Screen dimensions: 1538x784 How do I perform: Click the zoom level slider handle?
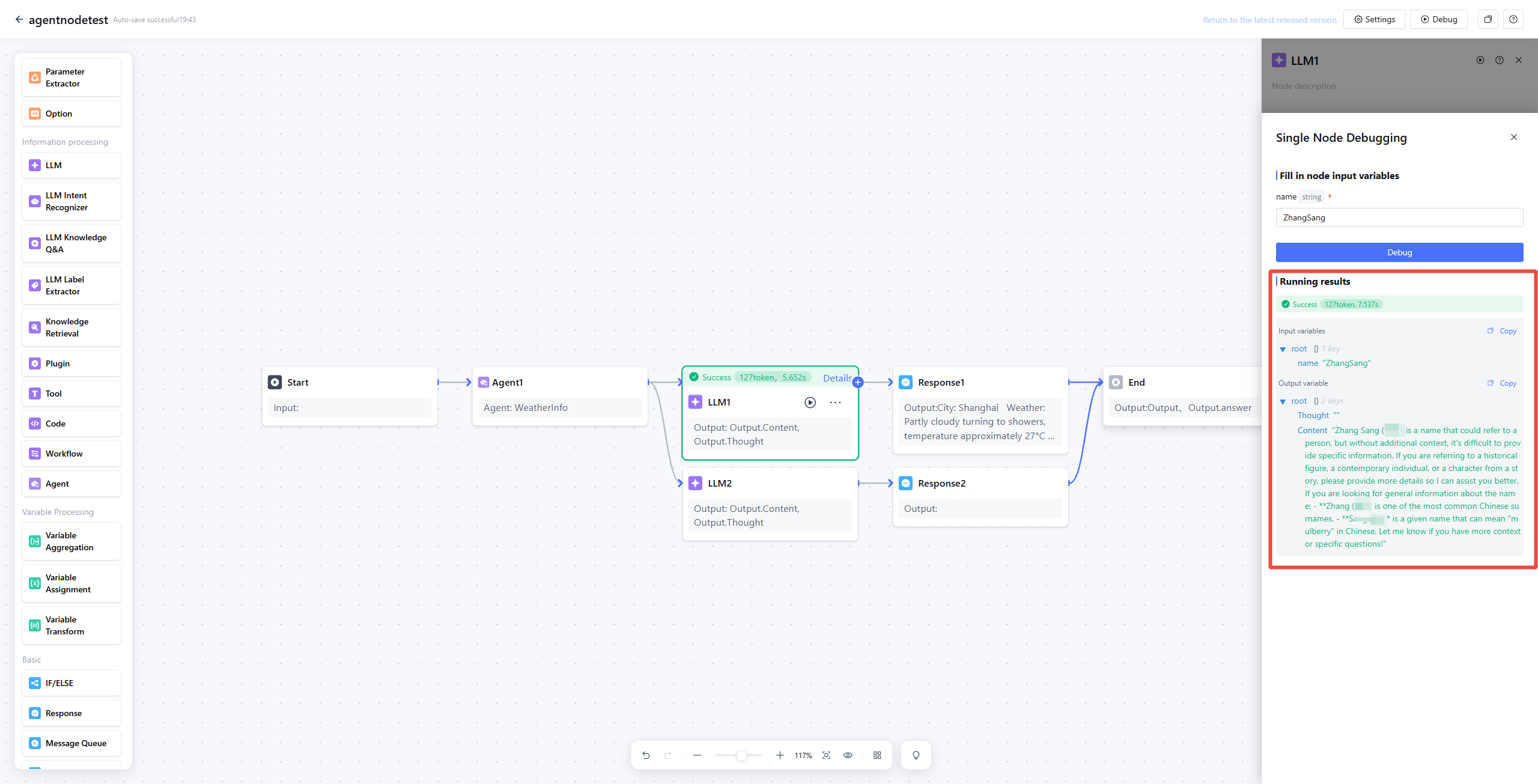(x=741, y=755)
